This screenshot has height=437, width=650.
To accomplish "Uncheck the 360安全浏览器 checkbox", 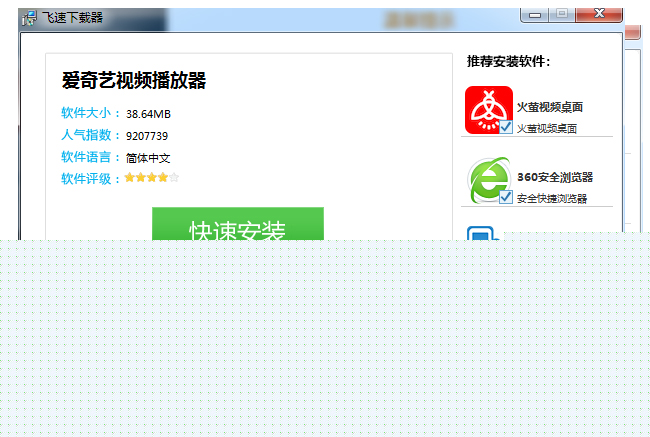I will 505,197.
